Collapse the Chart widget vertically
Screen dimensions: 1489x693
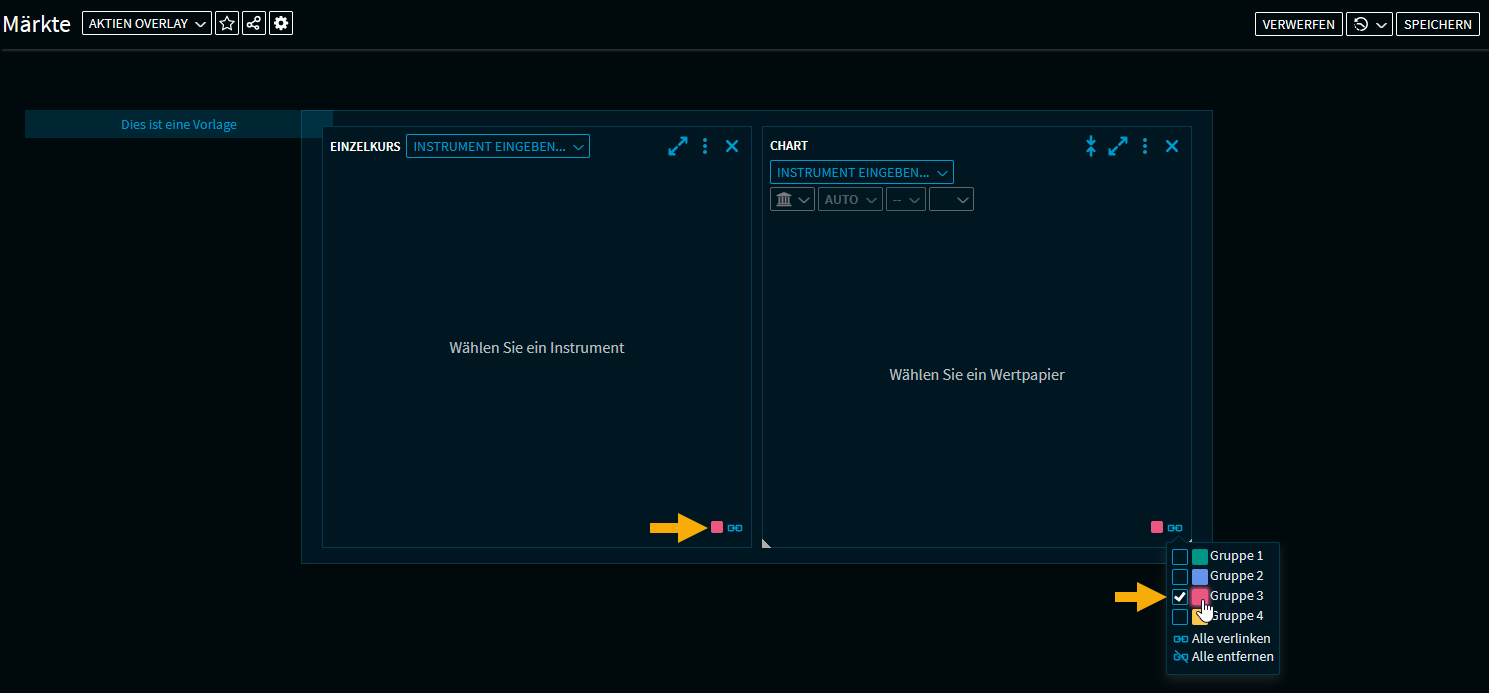1091,146
